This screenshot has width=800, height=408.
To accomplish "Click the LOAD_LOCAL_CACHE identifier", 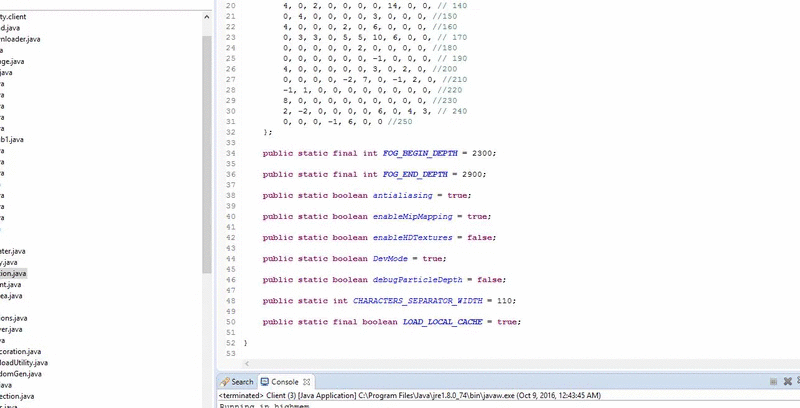I will pyautogui.click(x=442, y=322).
